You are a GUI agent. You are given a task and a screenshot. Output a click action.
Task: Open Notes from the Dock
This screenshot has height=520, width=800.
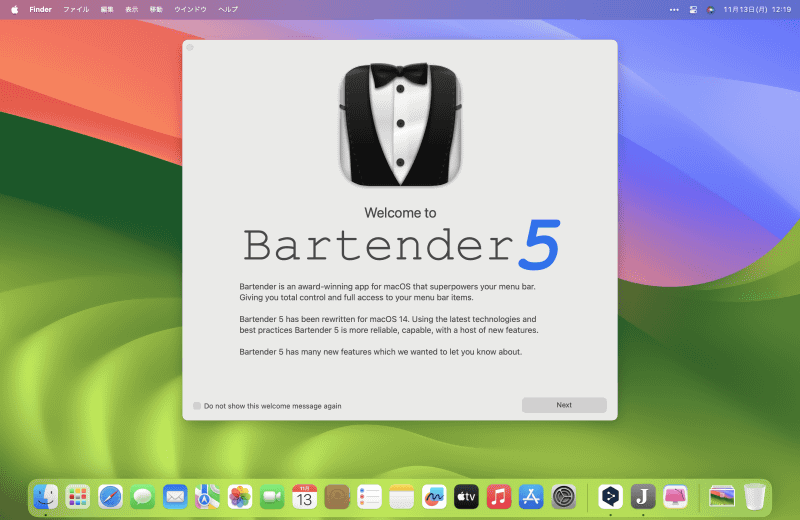click(x=402, y=497)
